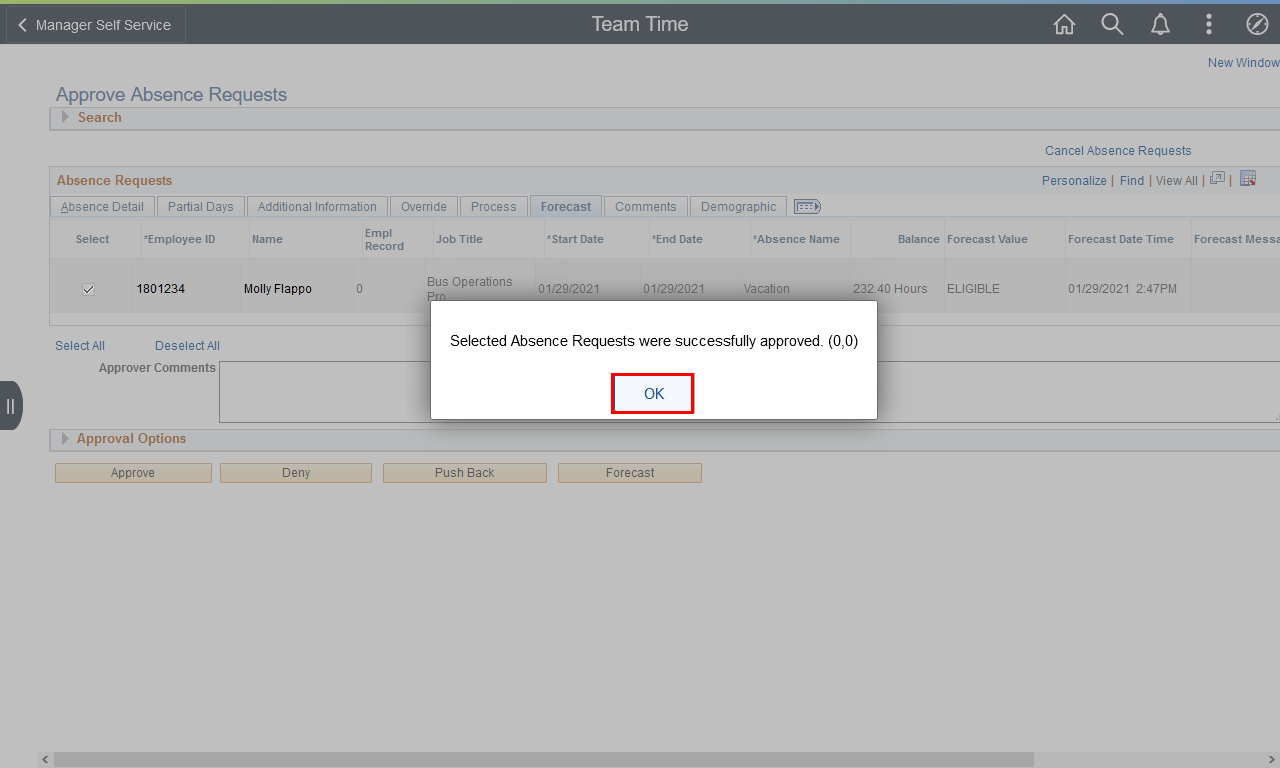
Task: Open the Additional Information tab
Action: [x=317, y=207]
